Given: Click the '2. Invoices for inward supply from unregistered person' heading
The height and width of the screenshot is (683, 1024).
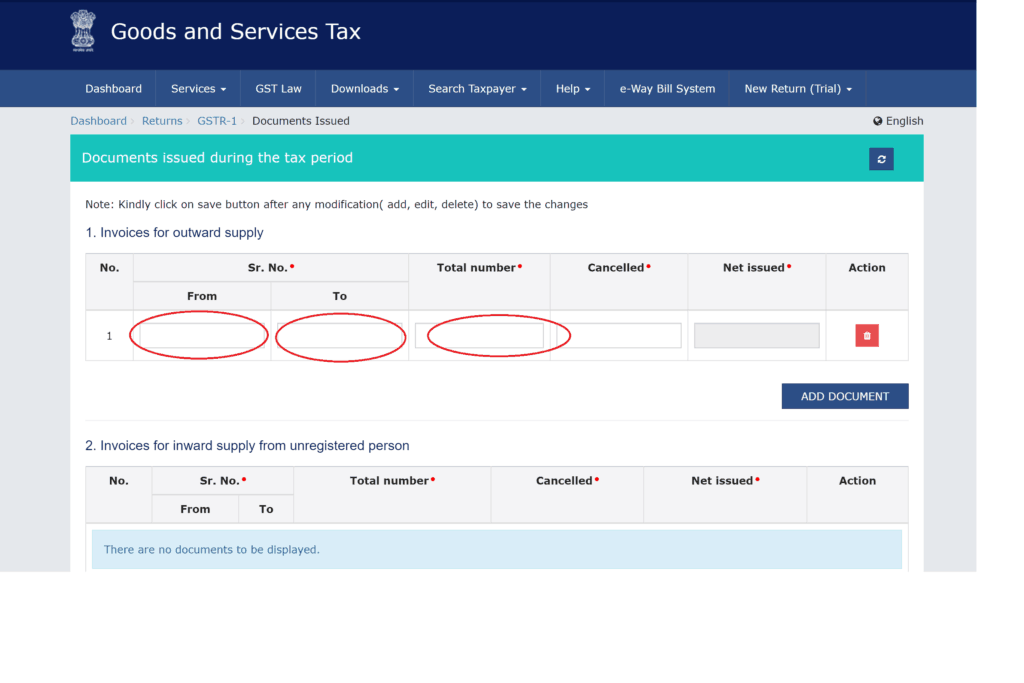Looking at the screenshot, I should click(x=247, y=445).
